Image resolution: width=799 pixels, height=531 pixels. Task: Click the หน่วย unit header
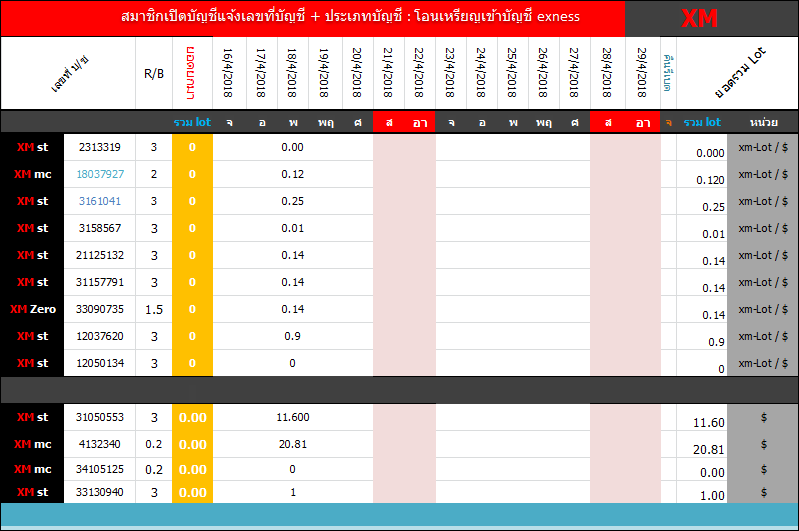(x=763, y=122)
